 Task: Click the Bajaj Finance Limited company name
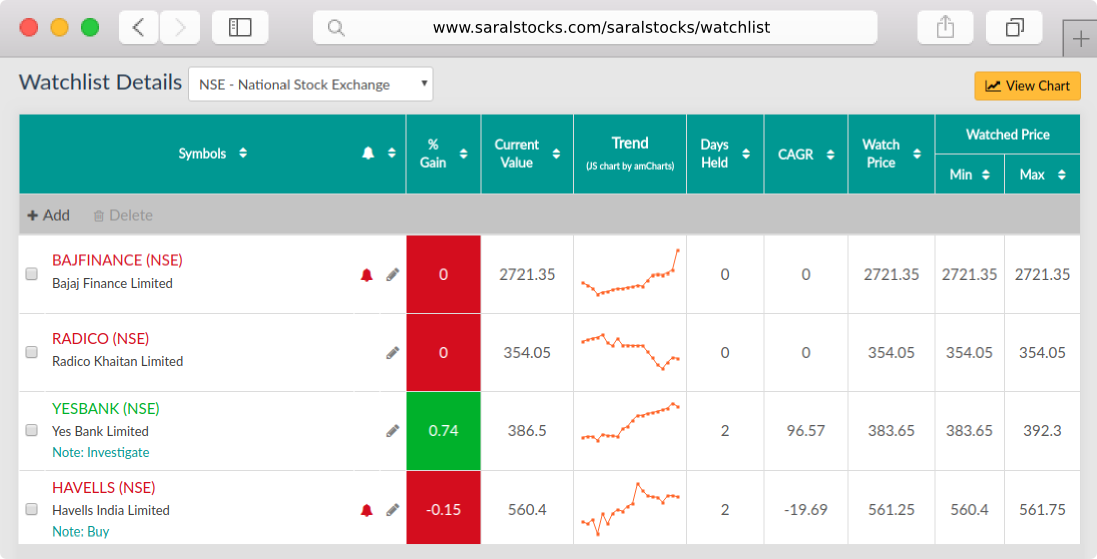tap(112, 283)
